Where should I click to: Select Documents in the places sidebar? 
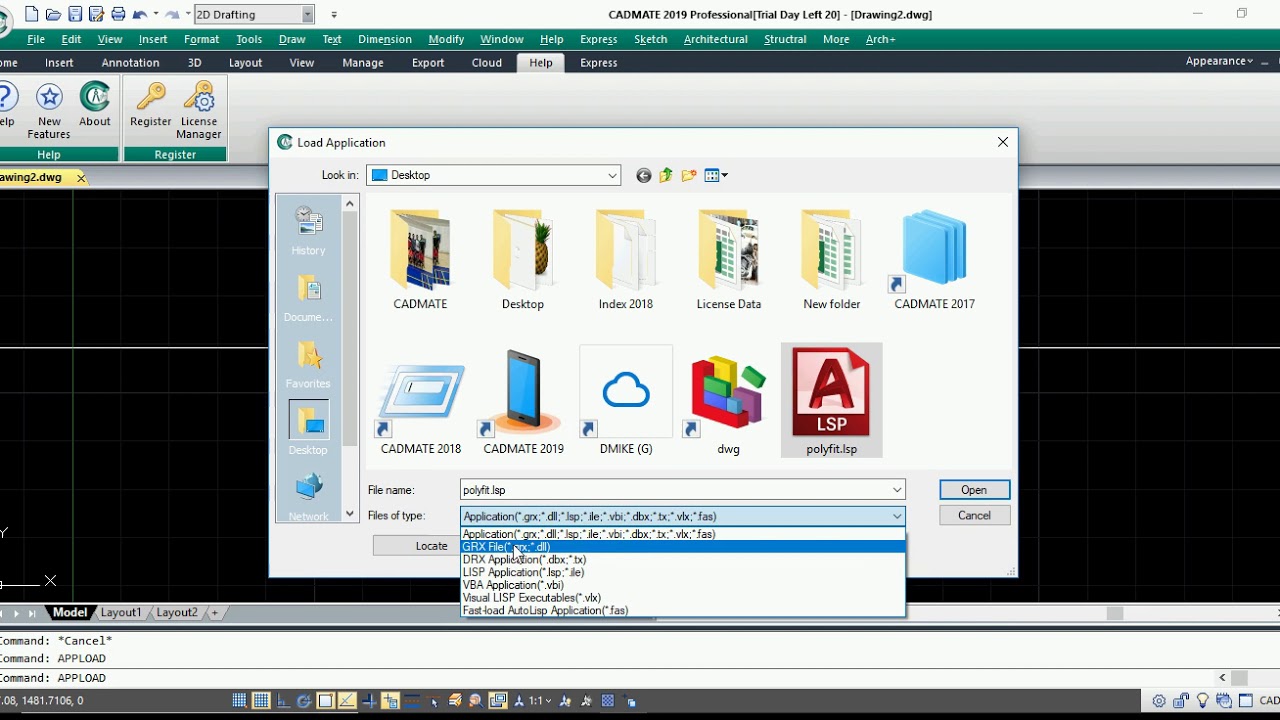pyautogui.click(x=308, y=298)
